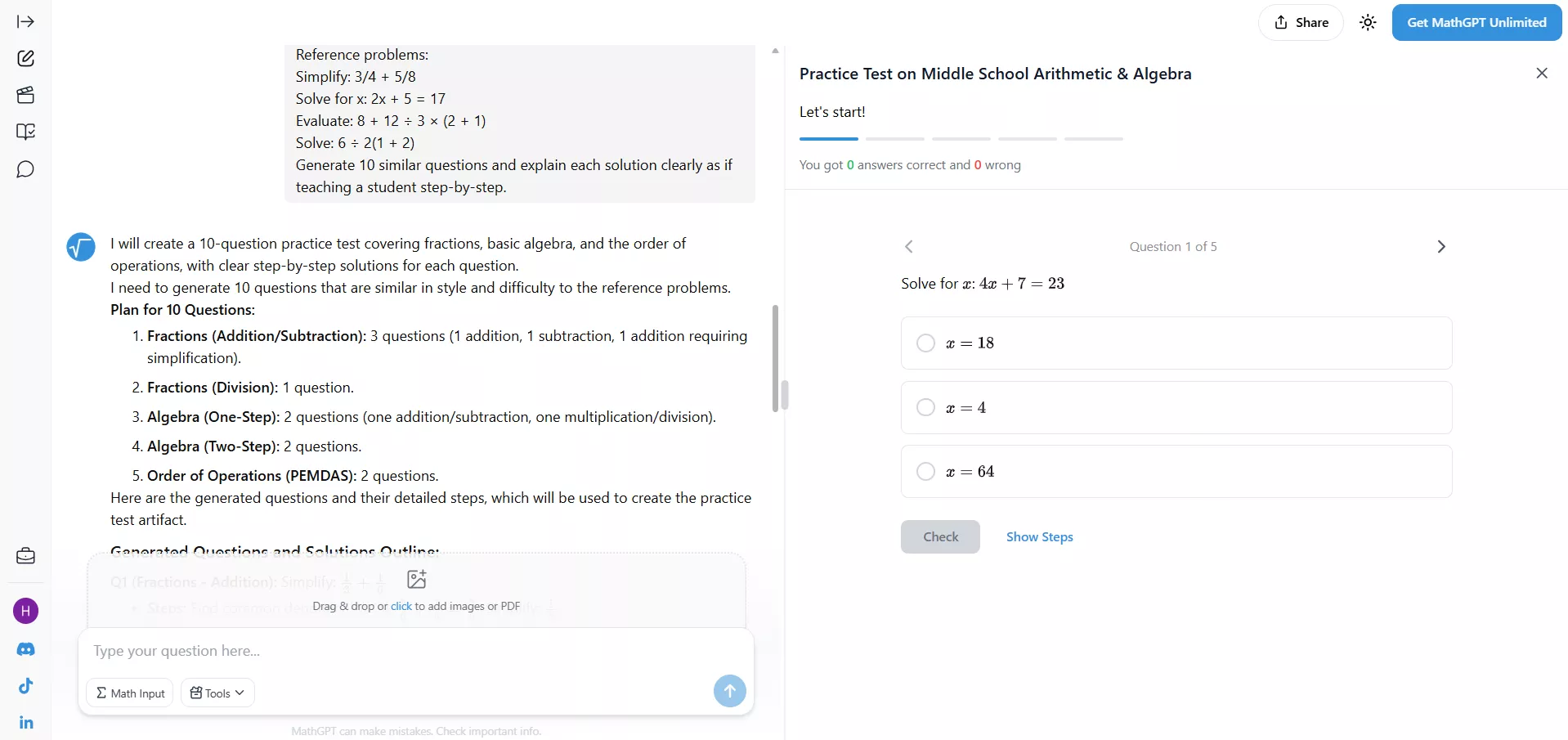Open Show Steps for the current question

[1039, 537]
